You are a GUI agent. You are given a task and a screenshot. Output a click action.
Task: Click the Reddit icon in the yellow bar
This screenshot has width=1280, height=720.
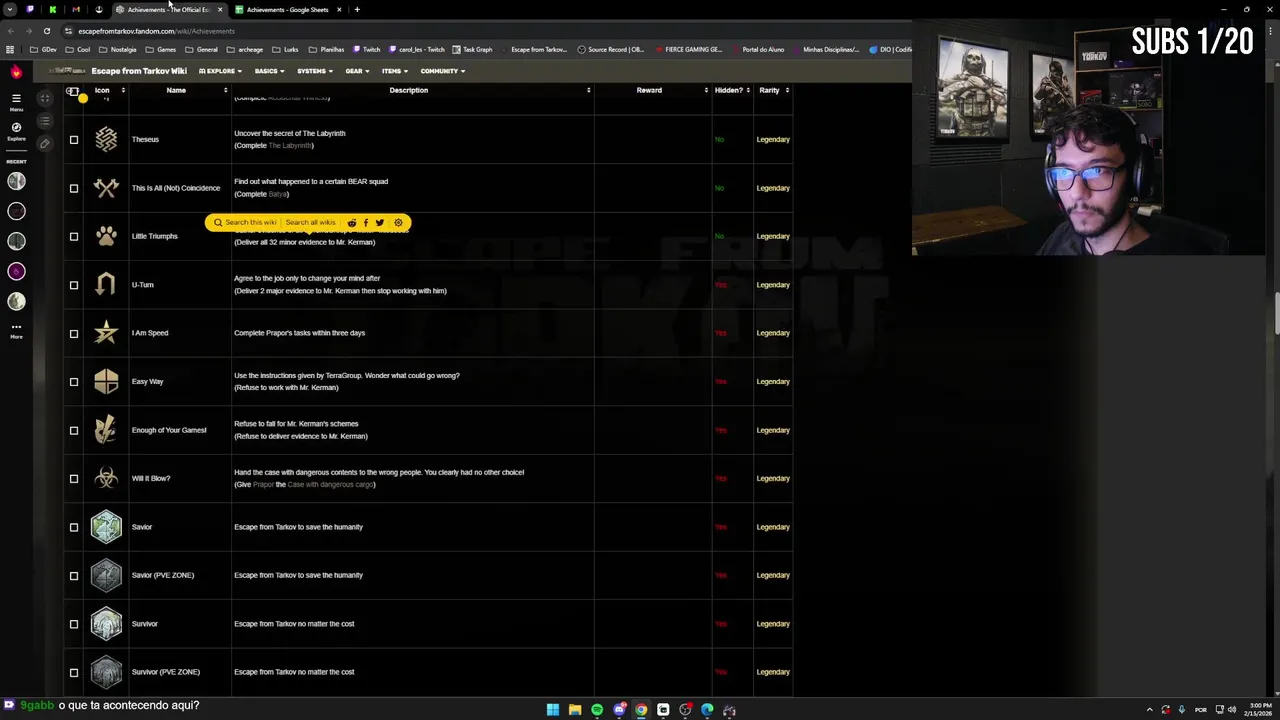click(x=351, y=223)
